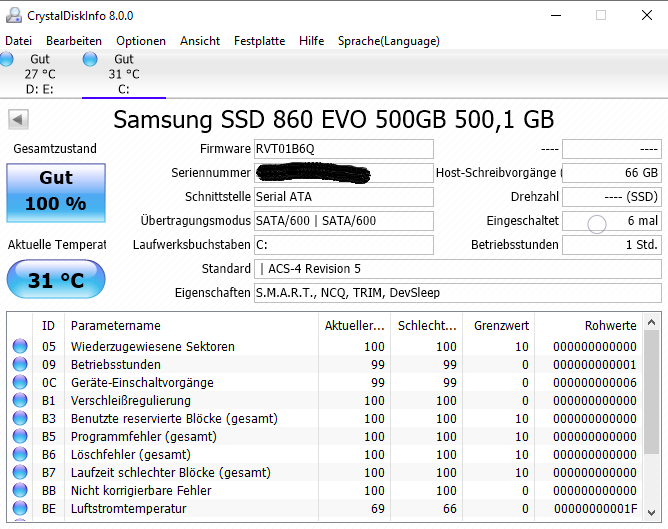The height and width of the screenshot is (529, 668).
Task: Select the C: disk status orb
Action: point(90,59)
